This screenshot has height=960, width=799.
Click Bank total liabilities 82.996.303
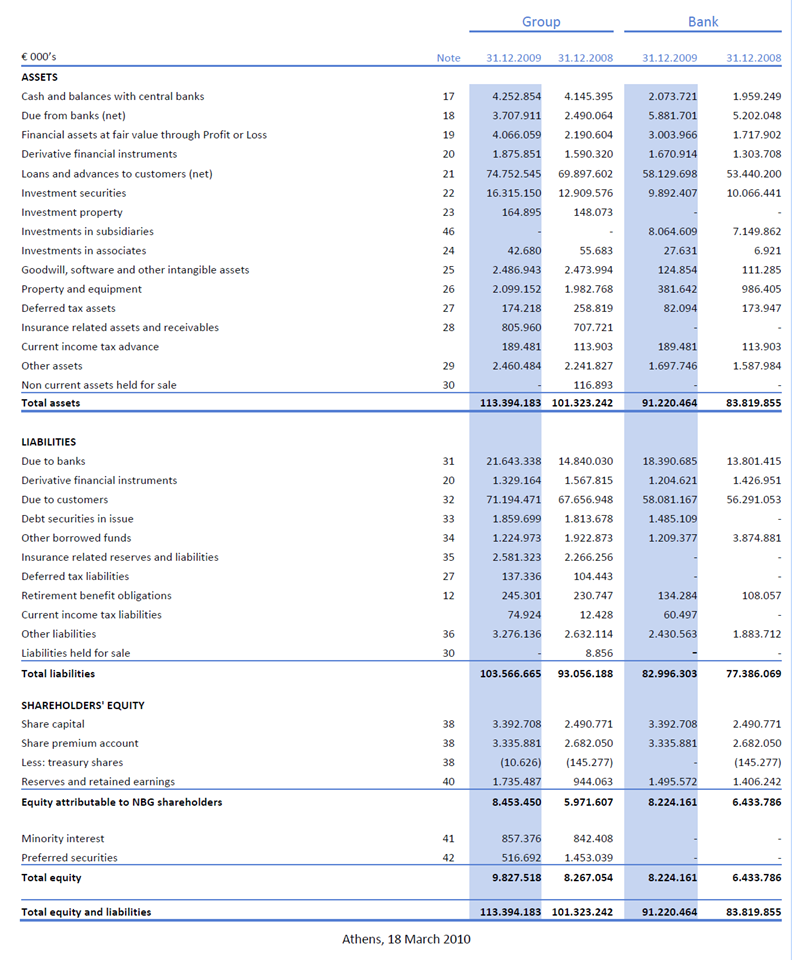(x=669, y=673)
